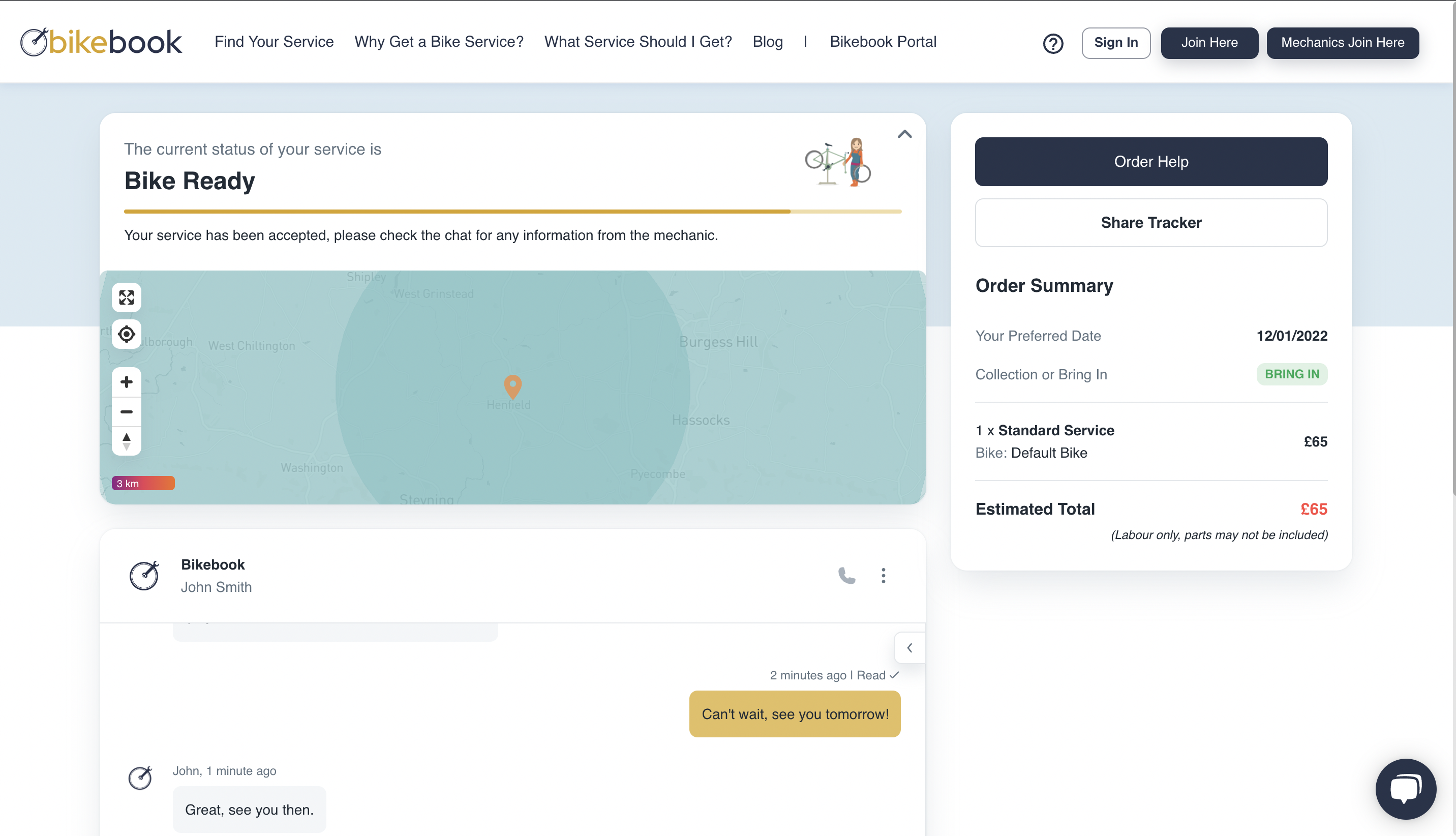Zoom in on the map
1456x836 pixels.
point(126,382)
